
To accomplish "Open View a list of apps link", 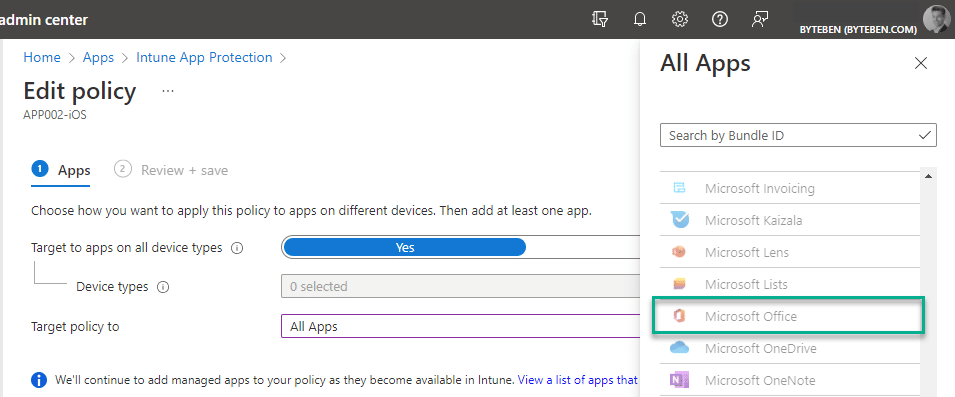I will [577, 380].
